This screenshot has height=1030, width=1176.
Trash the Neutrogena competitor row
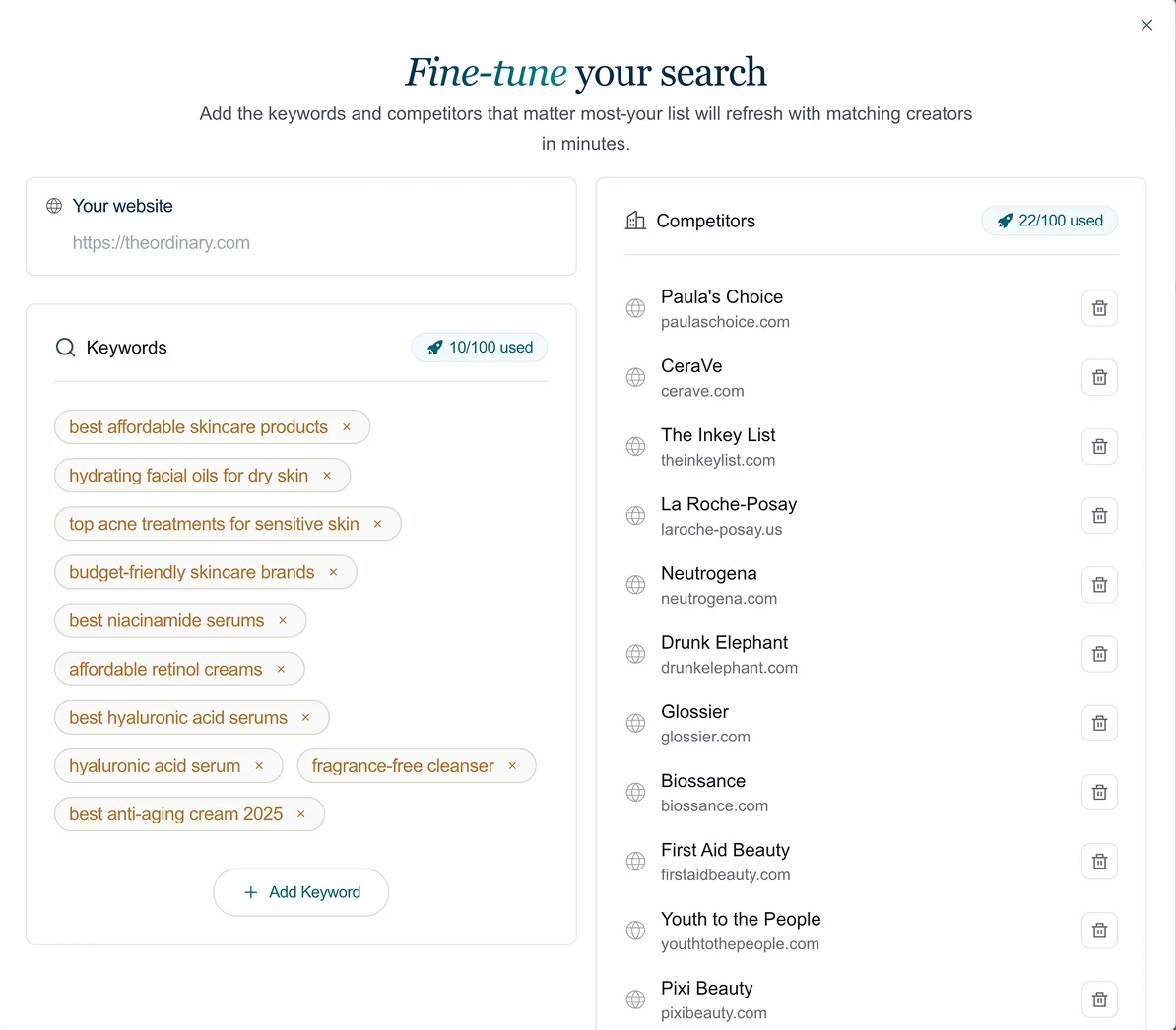click(x=1099, y=585)
